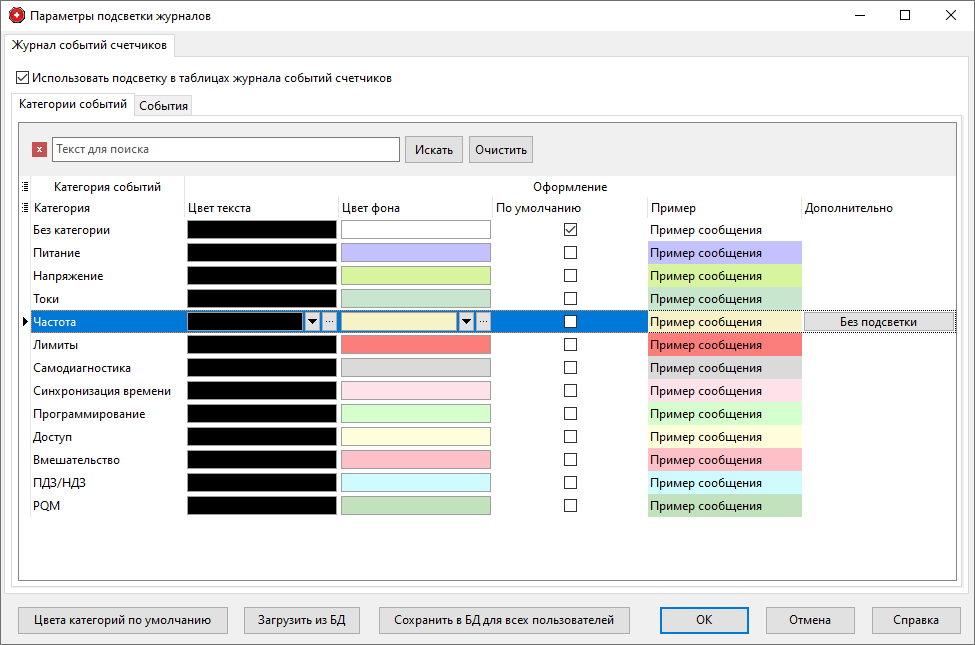
Task: Expand background color dropdown in Частота row
Action: pos(466,322)
